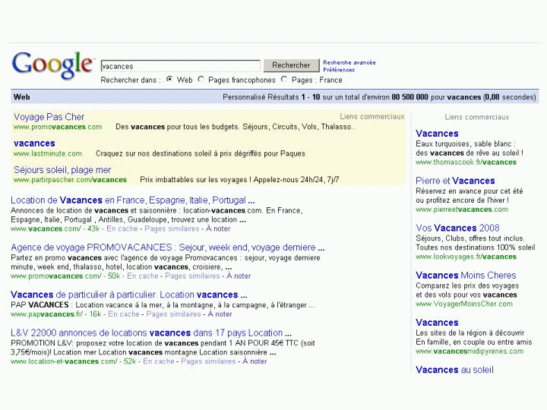
Task: Open www.VoyagerMoinsCher.com sidebar URL
Action: (x=464, y=304)
